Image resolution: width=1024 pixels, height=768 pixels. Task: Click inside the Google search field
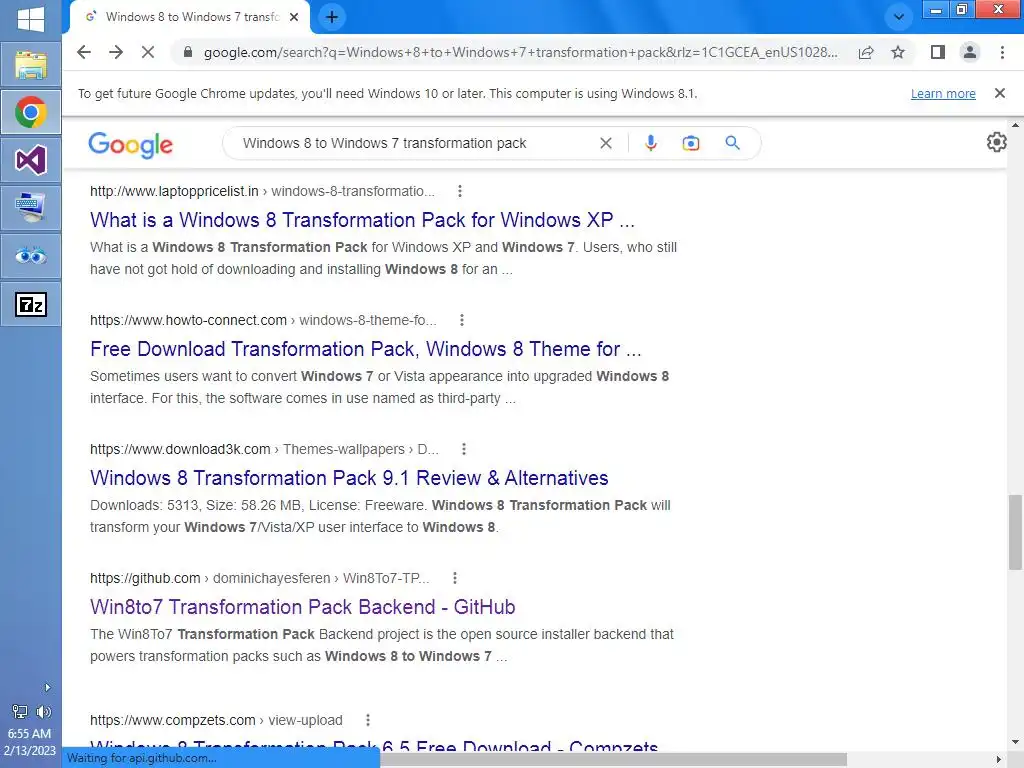point(418,143)
